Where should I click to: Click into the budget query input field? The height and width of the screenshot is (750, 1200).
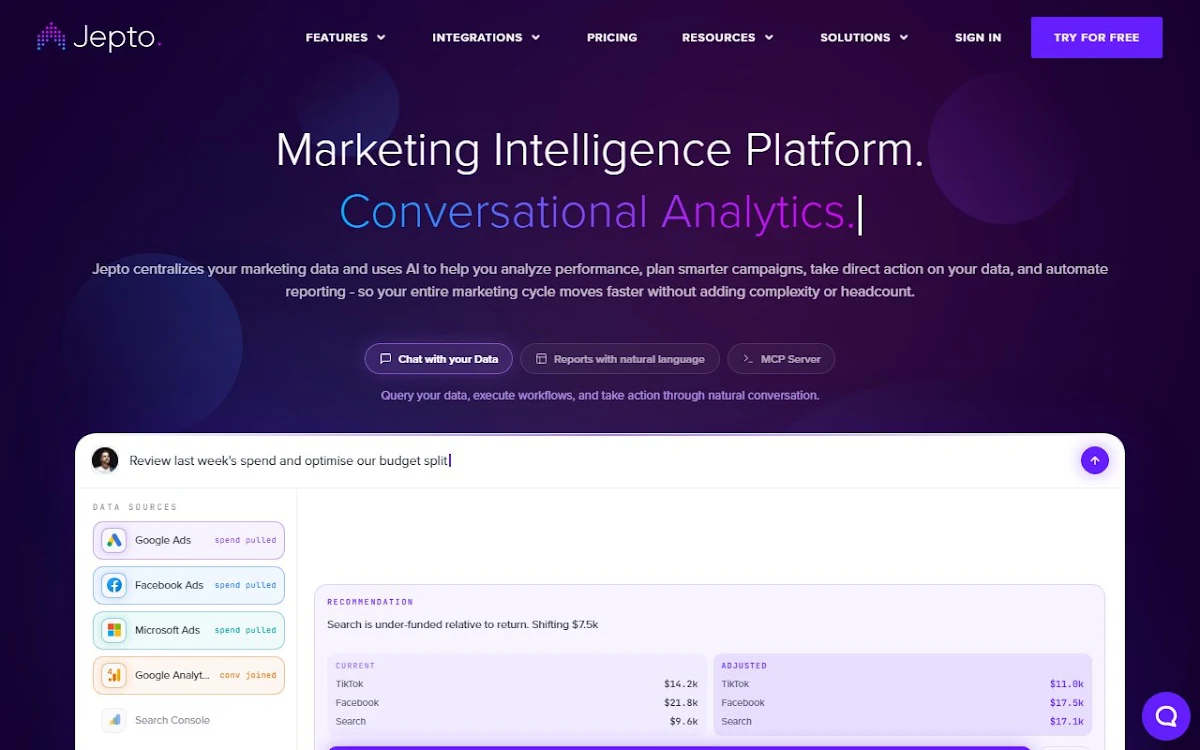[x=598, y=461]
